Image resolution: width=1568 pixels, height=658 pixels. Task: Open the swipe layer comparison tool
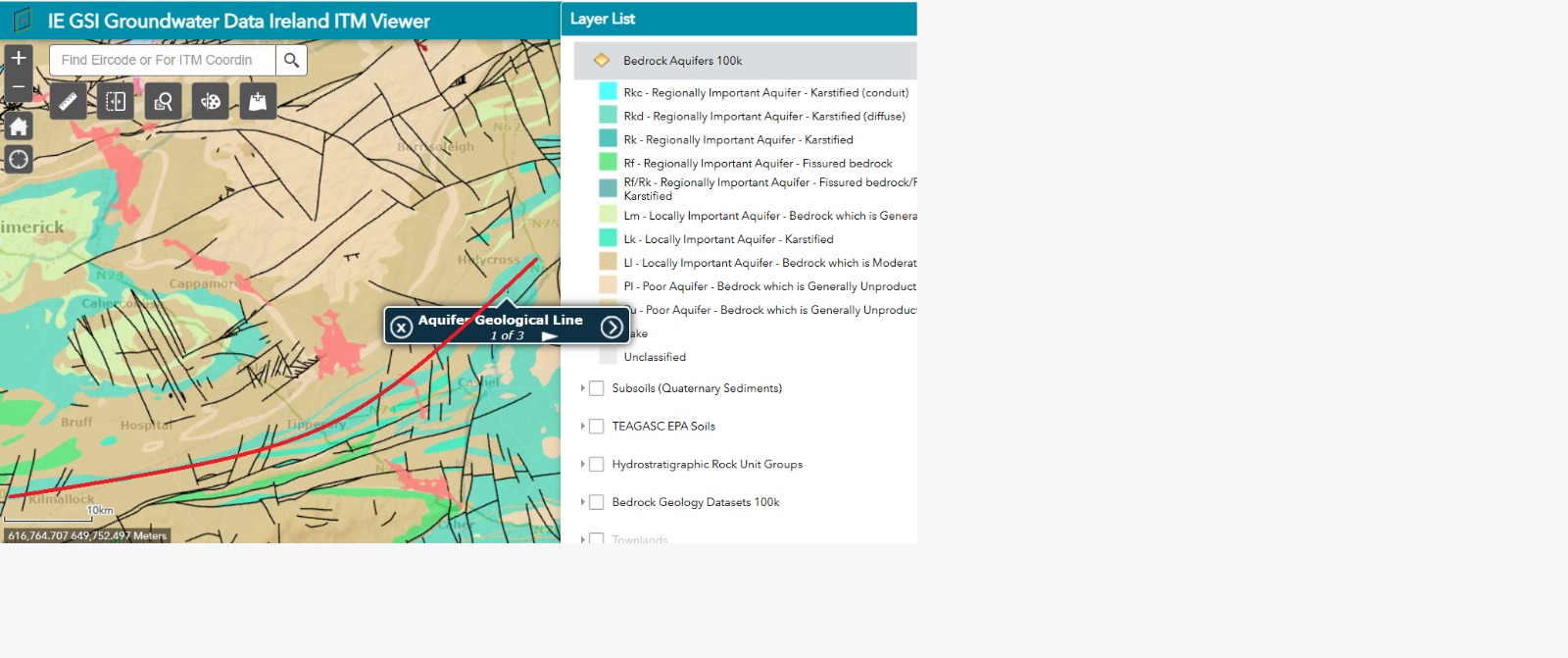[x=116, y=101]
